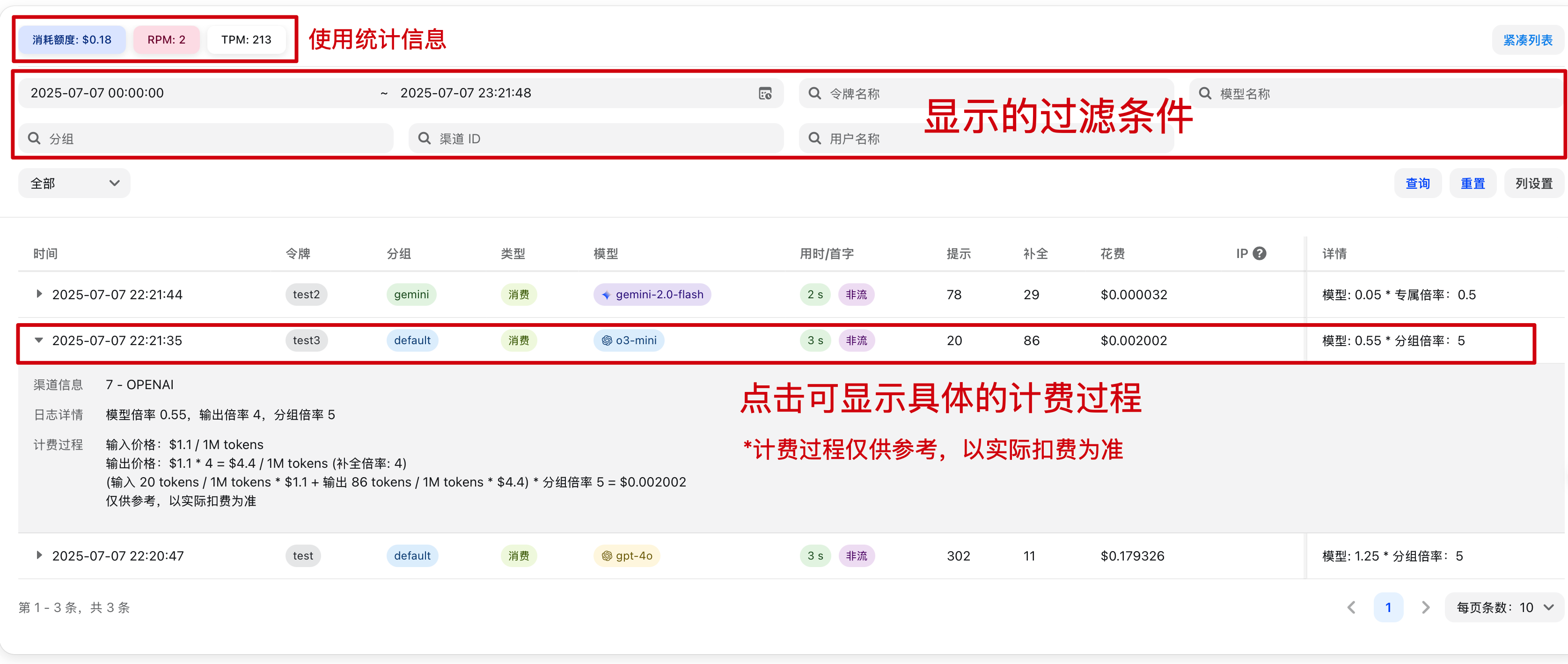Open the 全部 type filter dropdown
Screen dimensions: 1568x664
click(73, 183)
